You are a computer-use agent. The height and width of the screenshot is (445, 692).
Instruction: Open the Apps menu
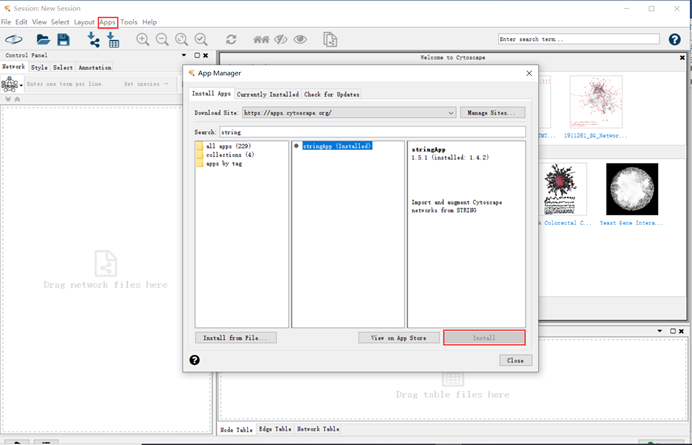point(108,22)
